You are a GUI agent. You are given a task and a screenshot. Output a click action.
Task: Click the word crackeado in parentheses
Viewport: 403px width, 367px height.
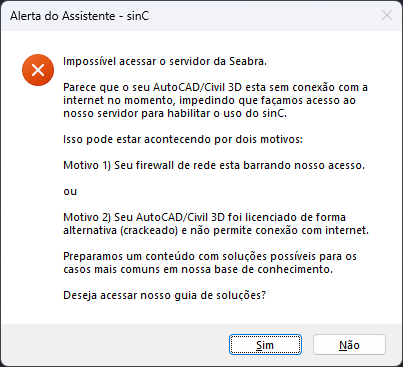point(149,230)
